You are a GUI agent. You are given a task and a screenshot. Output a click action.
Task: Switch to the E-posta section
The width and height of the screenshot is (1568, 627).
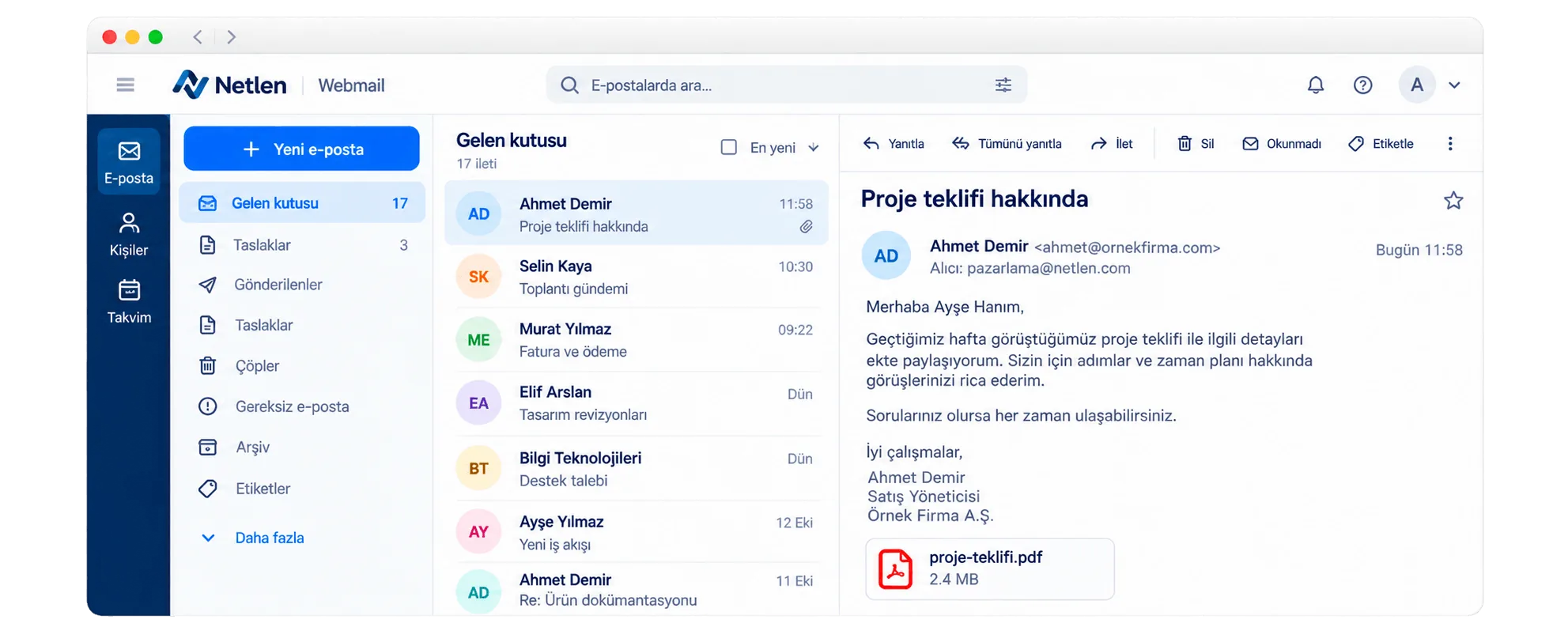pyautogui.click(x=129, y=162)
